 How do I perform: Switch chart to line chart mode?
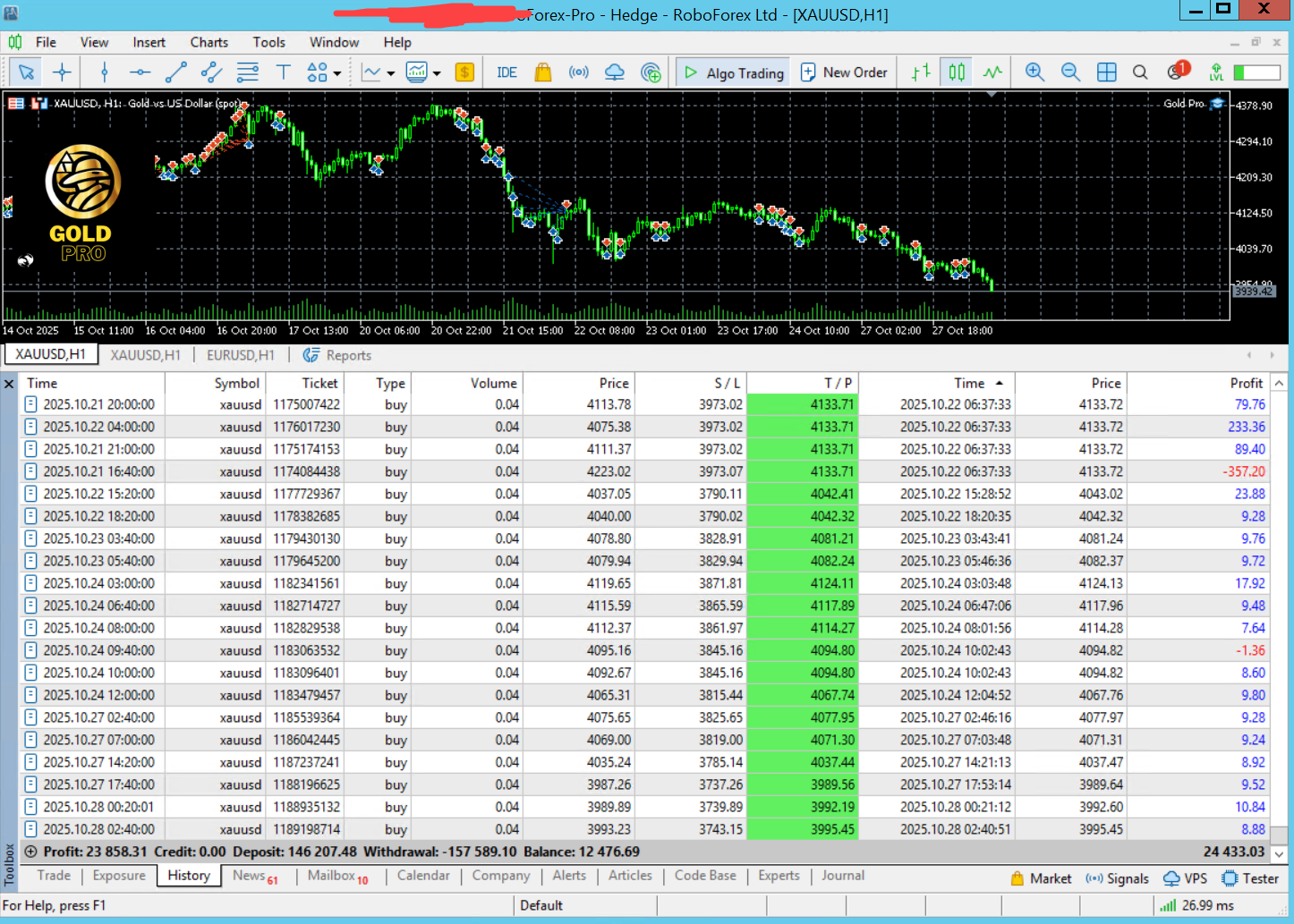992,72
